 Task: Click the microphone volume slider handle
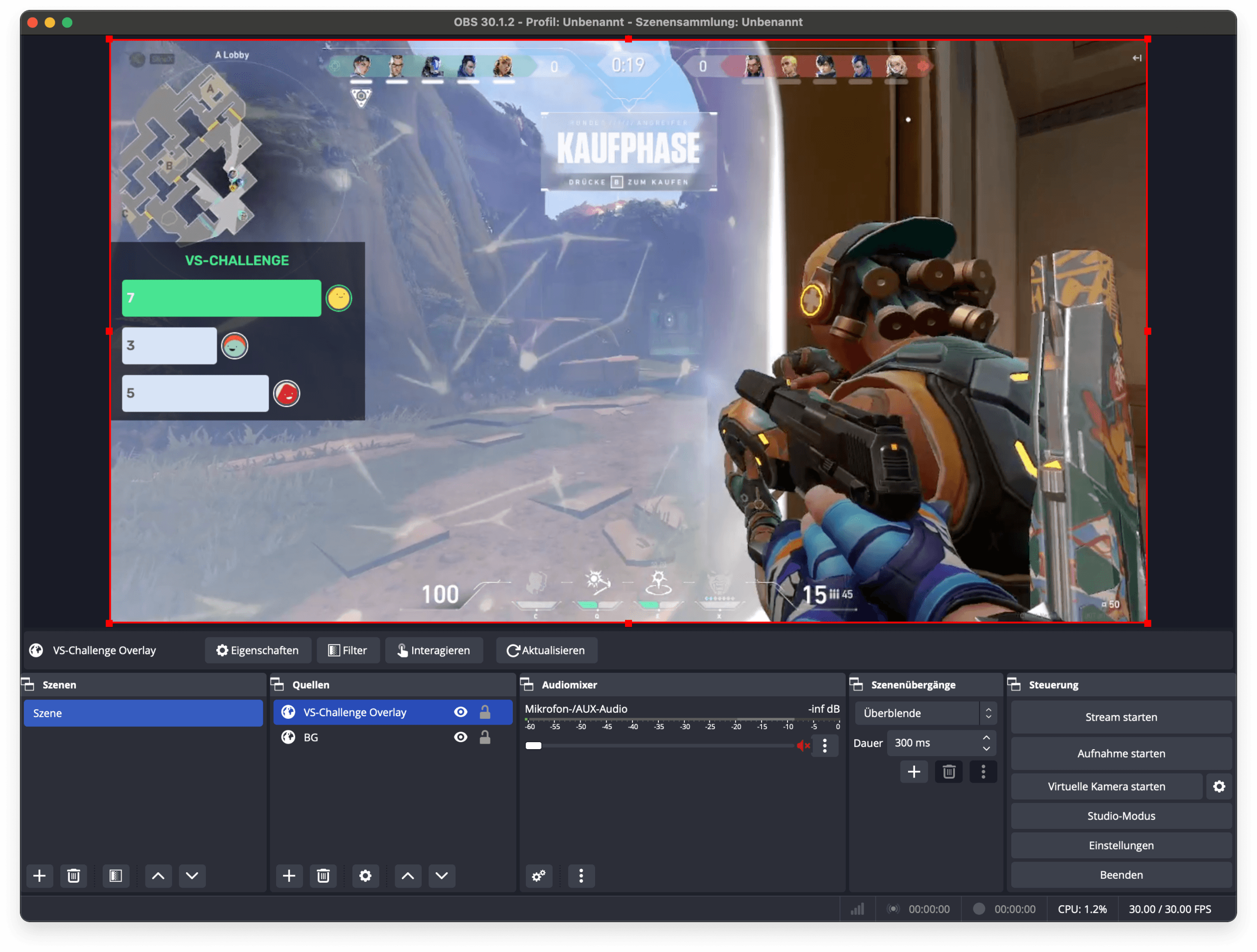(533, 746)
